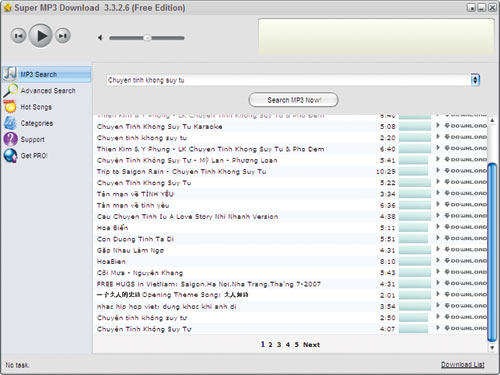This screenshot has width=500, height=375.
Task: Go to results page 2
Action: click(x=270, y=345)
